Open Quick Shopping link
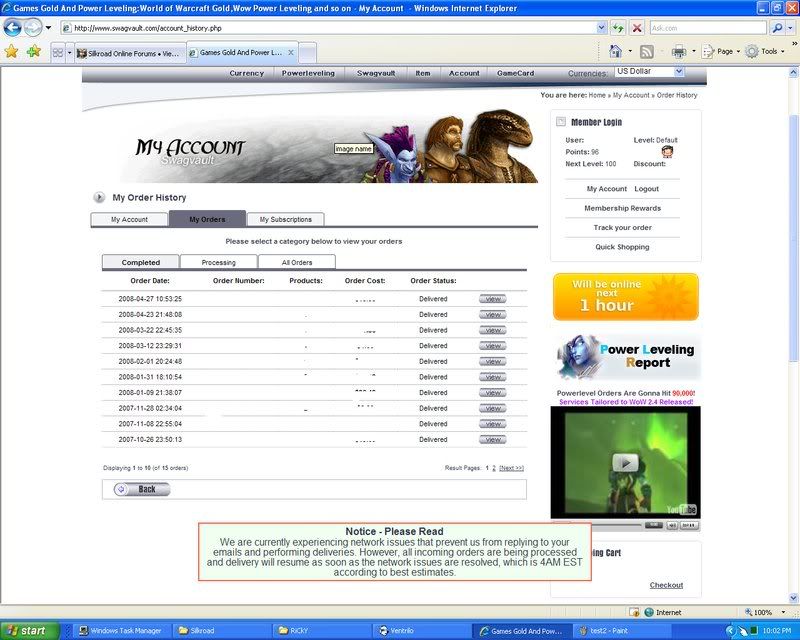The image size is (800, 640). (622, 247)
